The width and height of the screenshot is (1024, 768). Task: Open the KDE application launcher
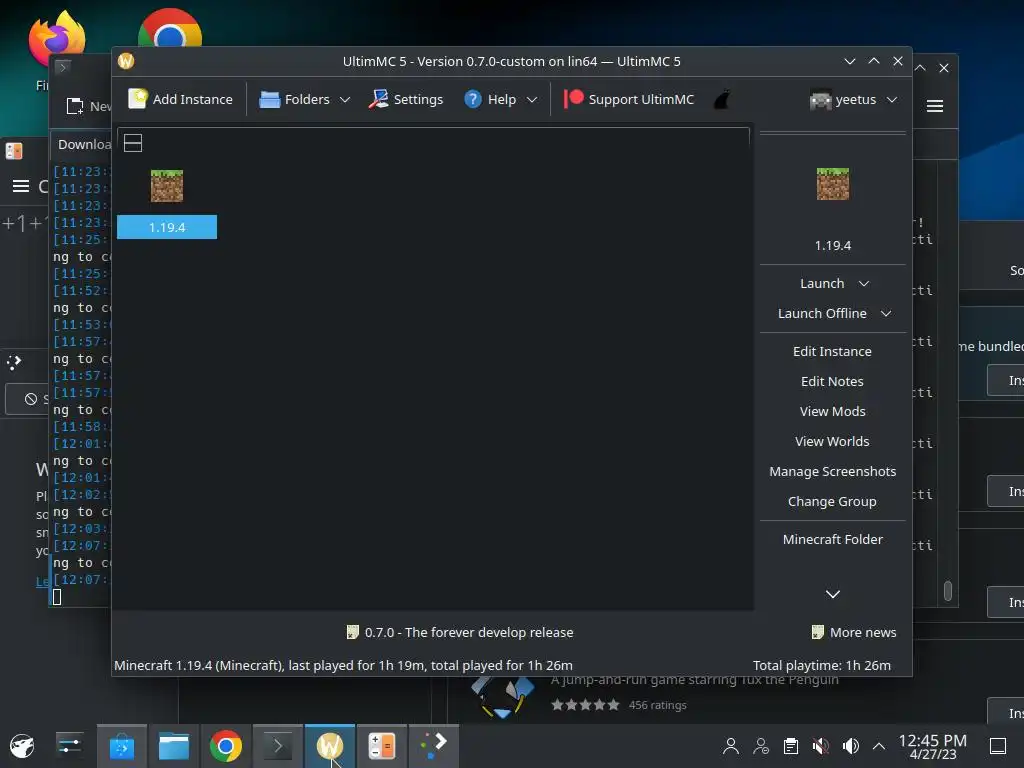[22, 746]
